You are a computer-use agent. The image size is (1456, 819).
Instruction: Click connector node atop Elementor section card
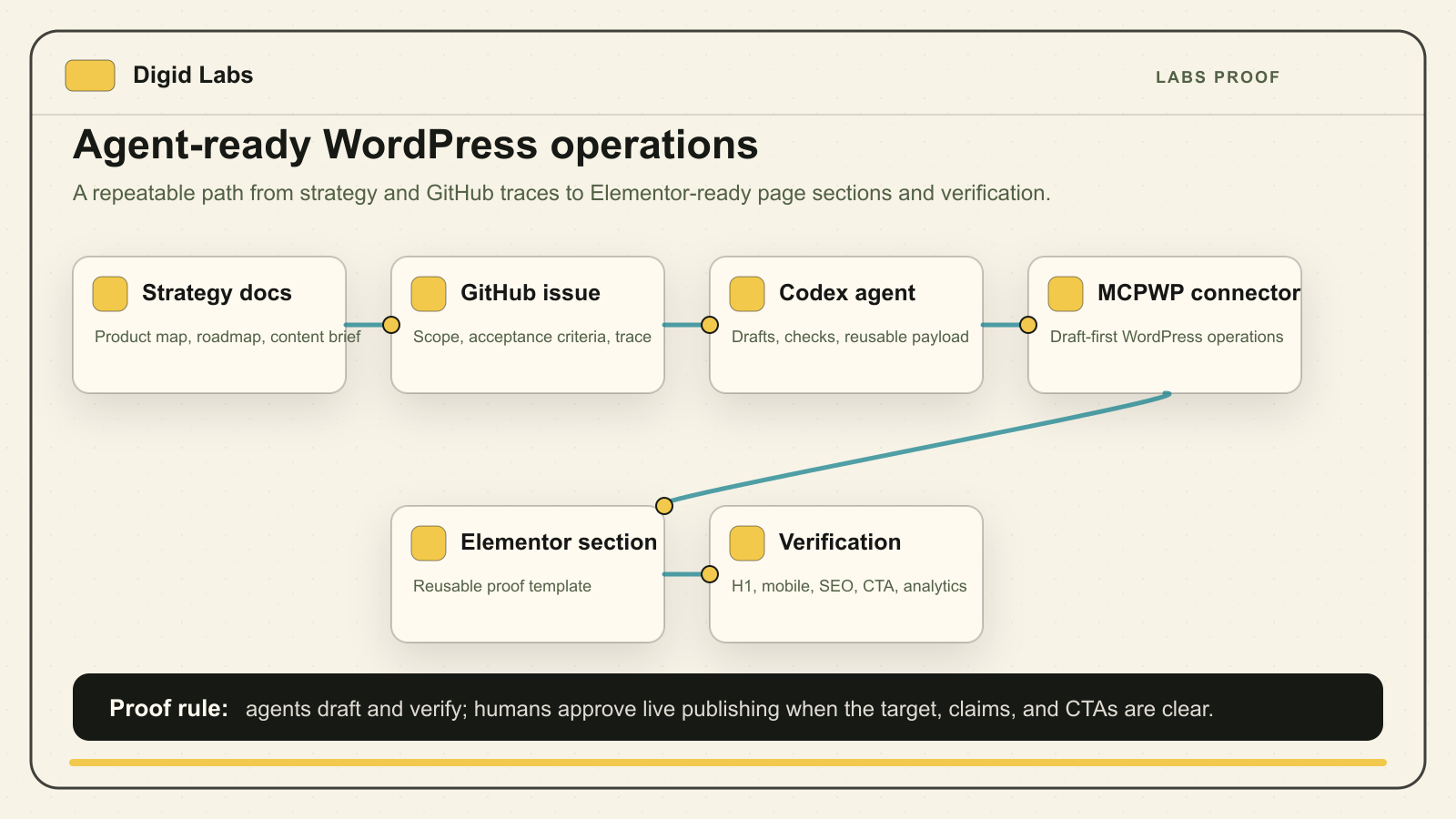pos(664,506)
